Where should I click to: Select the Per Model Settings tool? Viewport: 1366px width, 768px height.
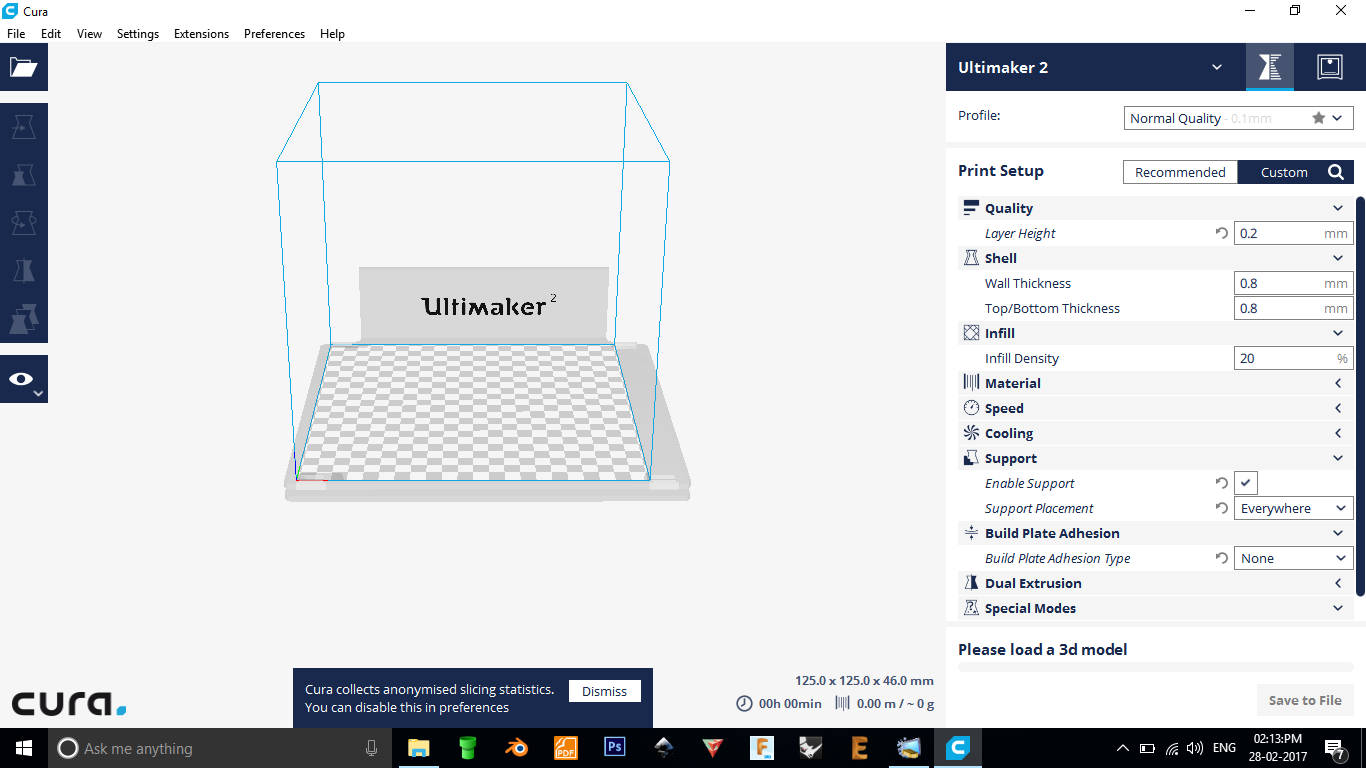pyautogui.click(x=23, y=319)
